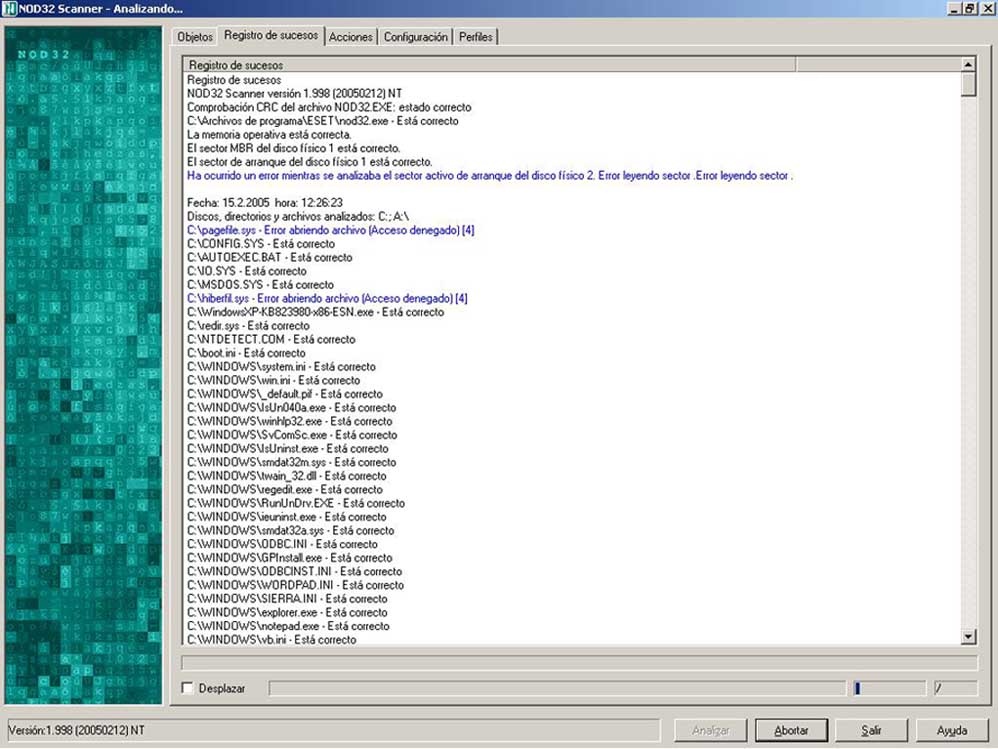This screenshot has height=749, width=998.
Task: Click the small blue progress indicator bar
Action: pos(857,688)
